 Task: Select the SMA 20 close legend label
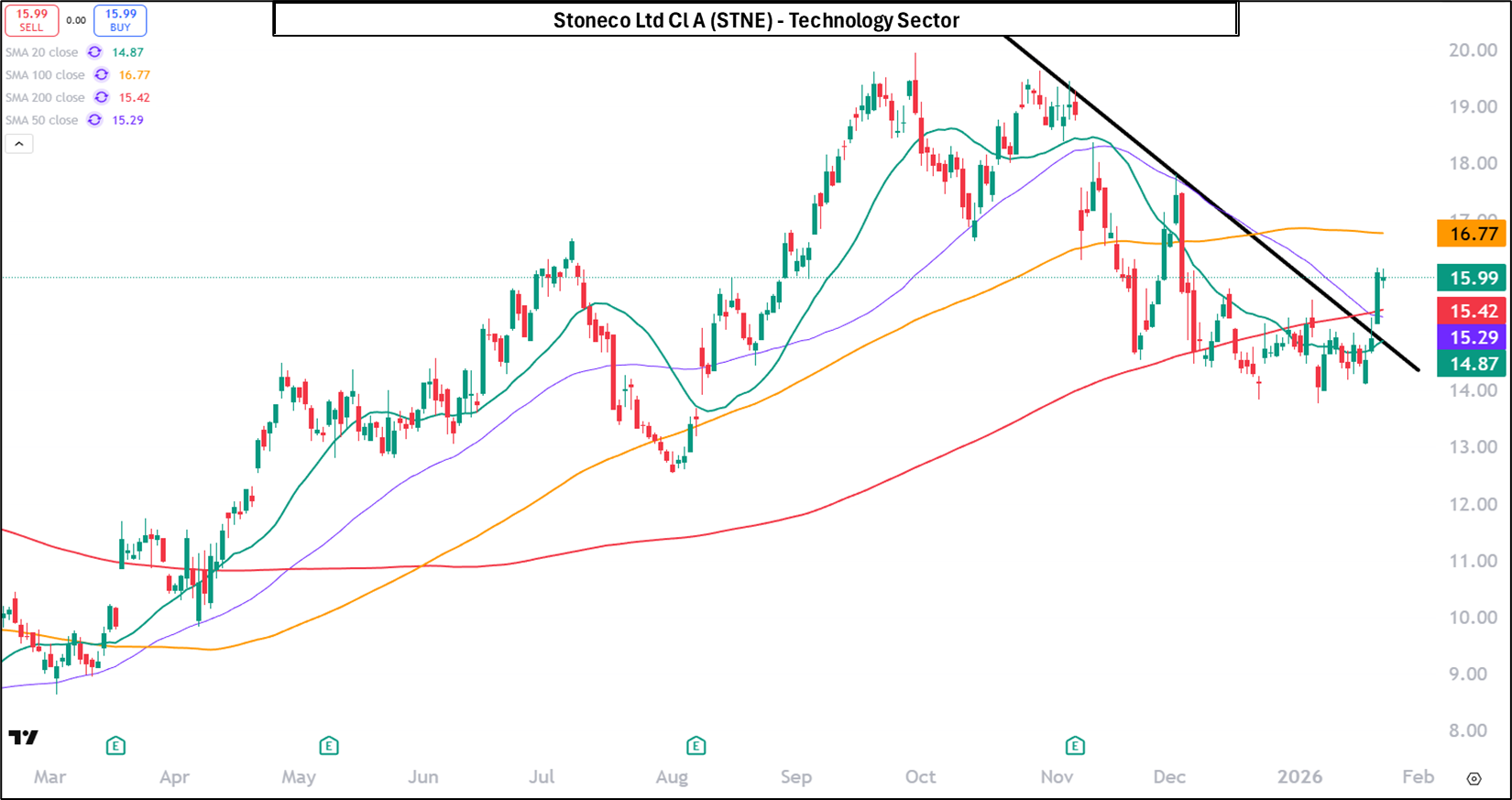click(x=42, y=52)
